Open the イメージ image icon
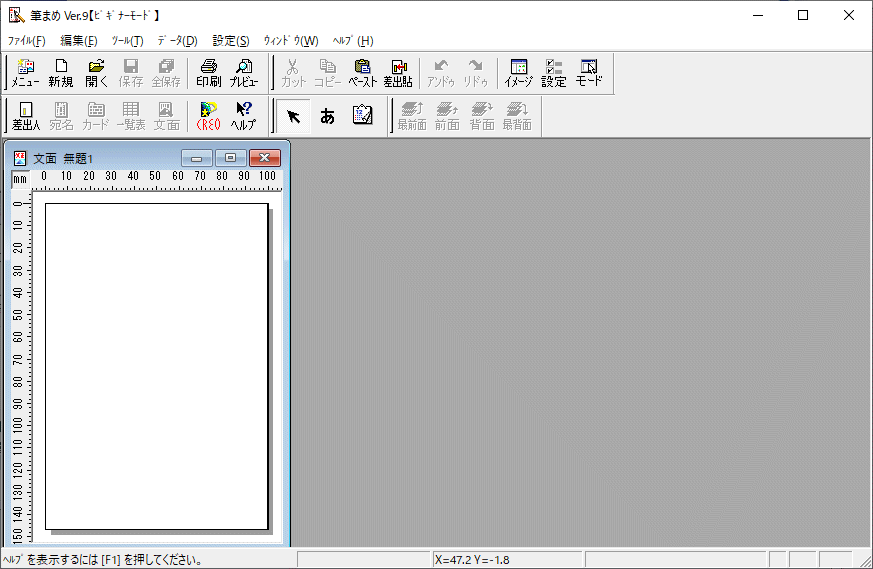The width and height of the screenshot is (873, 569). coord(518,73)
